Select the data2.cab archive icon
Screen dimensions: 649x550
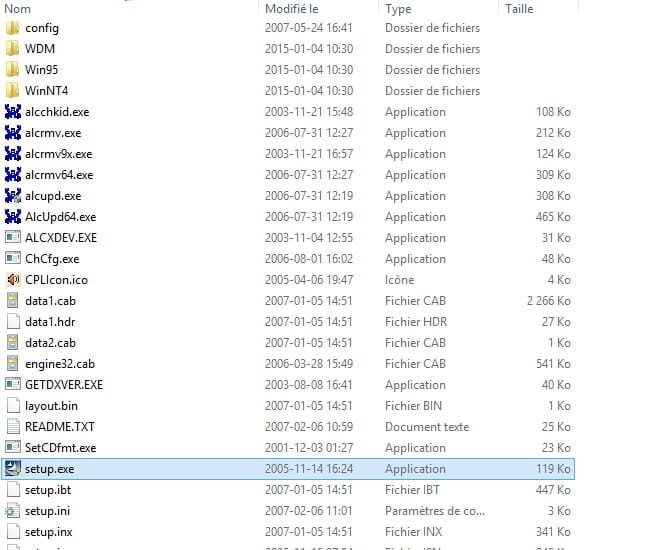12,343
